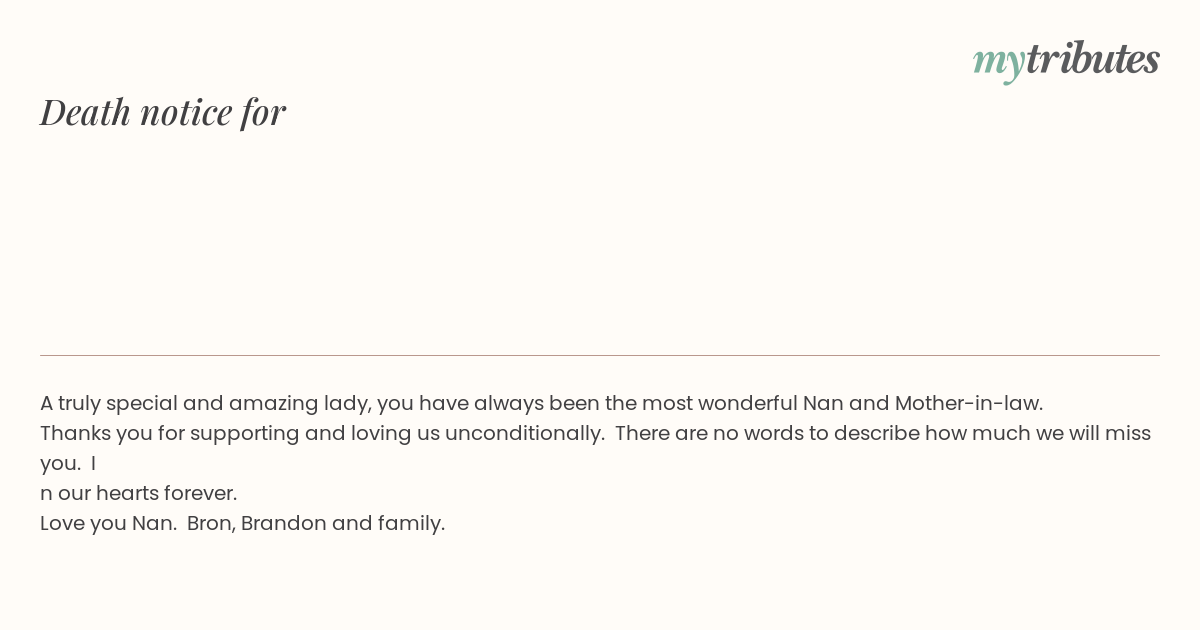
Task: Click the green "my" part of logo
Action: 999,63
